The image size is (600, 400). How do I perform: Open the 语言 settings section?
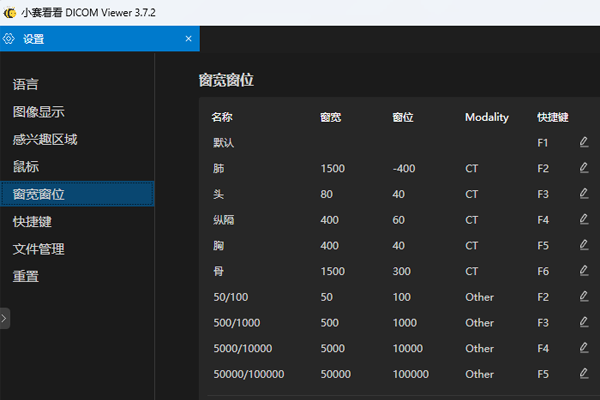click(x=26, y=85)
